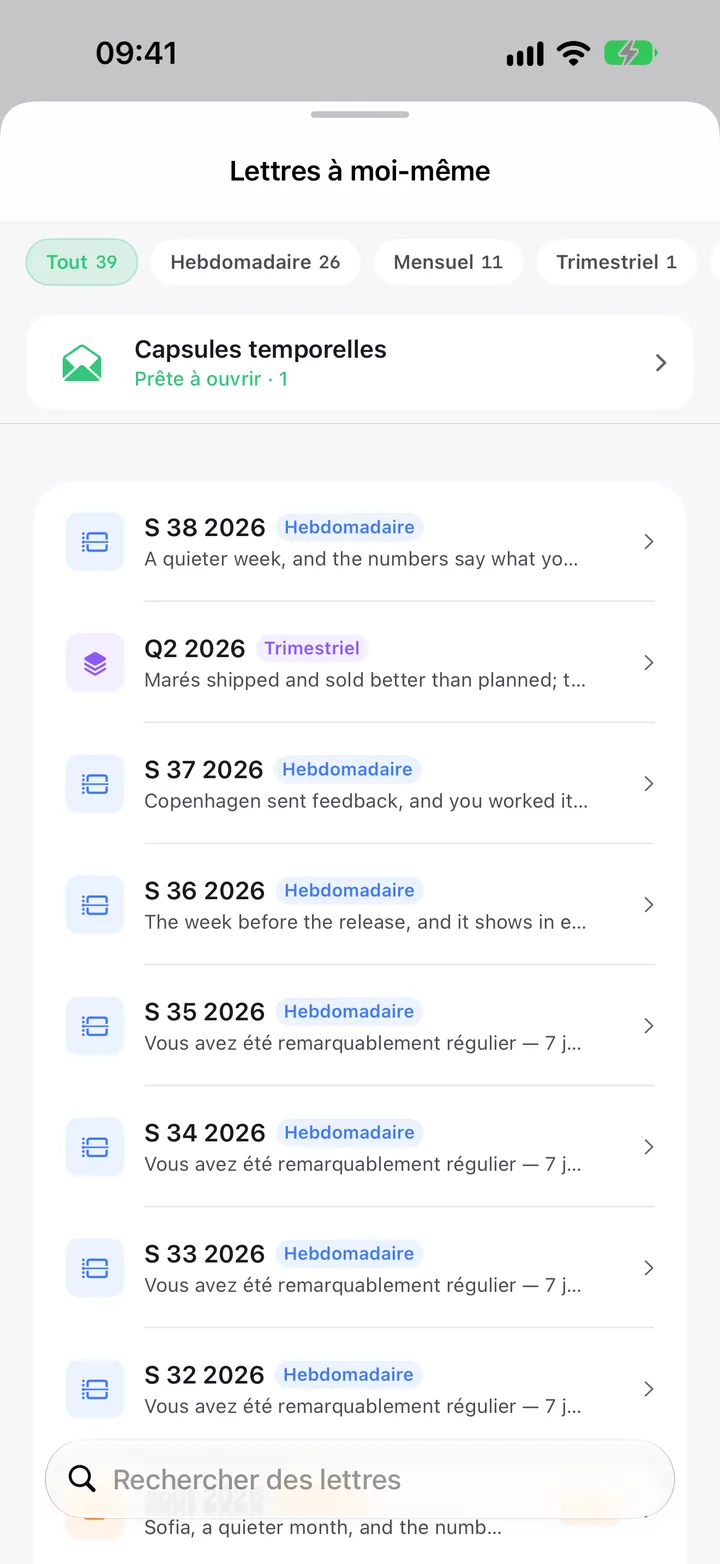The width and height of the screenshot is (720, 1564).
Task: Select the Tout 39 filter chip
Action: pos(82,262)
